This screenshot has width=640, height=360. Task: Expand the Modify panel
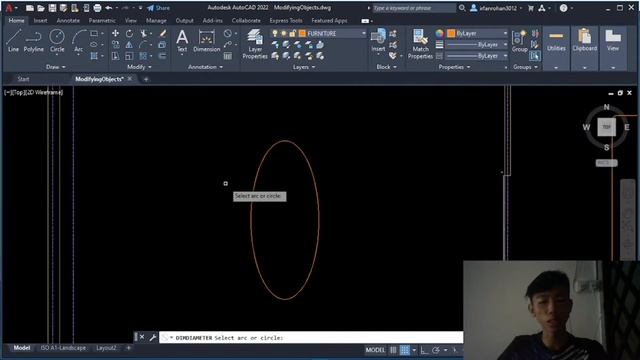point(139,67)
